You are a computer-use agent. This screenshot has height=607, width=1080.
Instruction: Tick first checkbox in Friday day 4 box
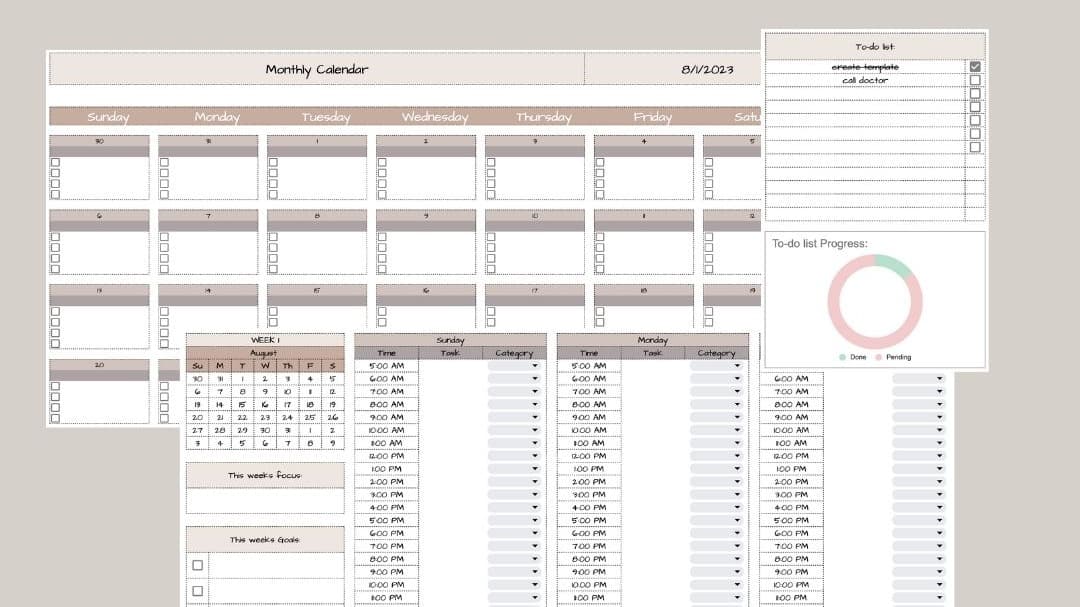click(x=599, y=163)
